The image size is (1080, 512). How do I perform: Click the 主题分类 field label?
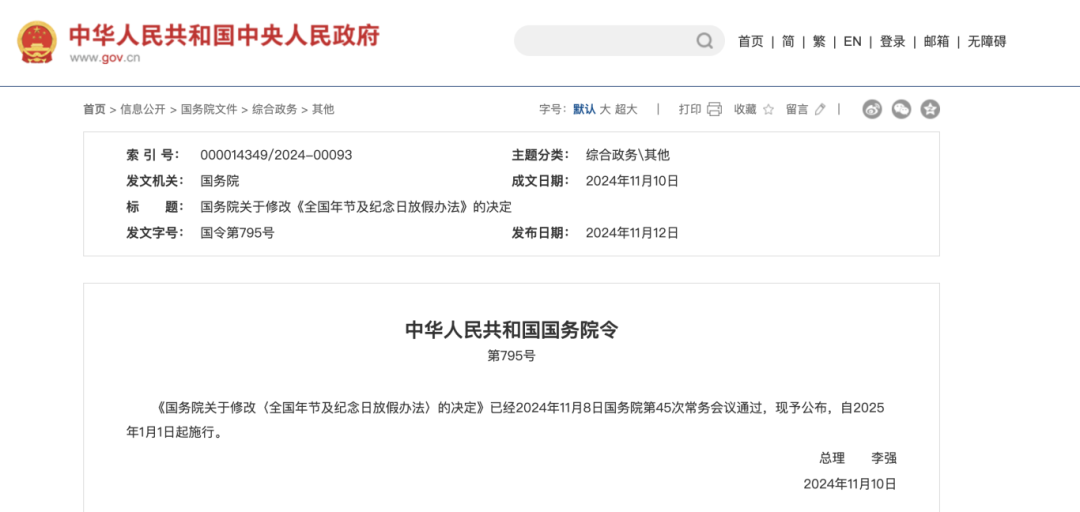tap(540, 155)
